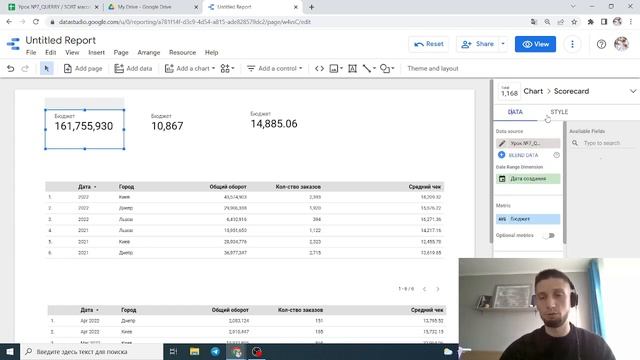
Task: Click the Windows taskbar search field
Action: (x=91, y=351)
